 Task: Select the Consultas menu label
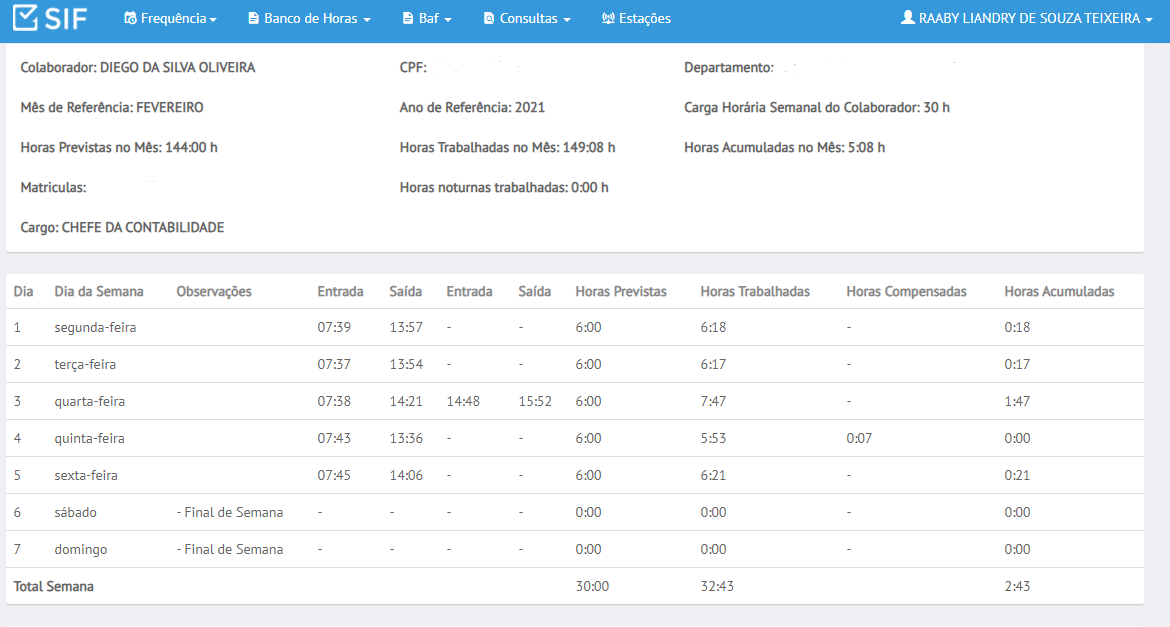pos(528,19)
